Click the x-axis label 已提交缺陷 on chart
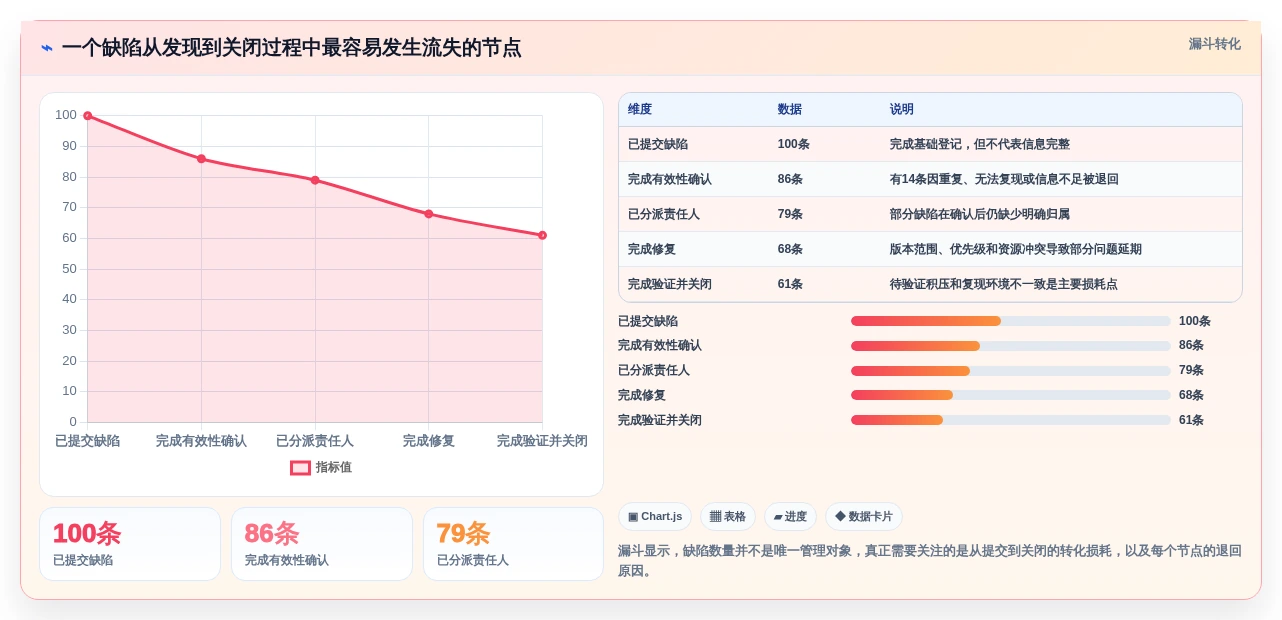Image resolution: width=1282 pixels, height=620 pixels. point(88,441)
